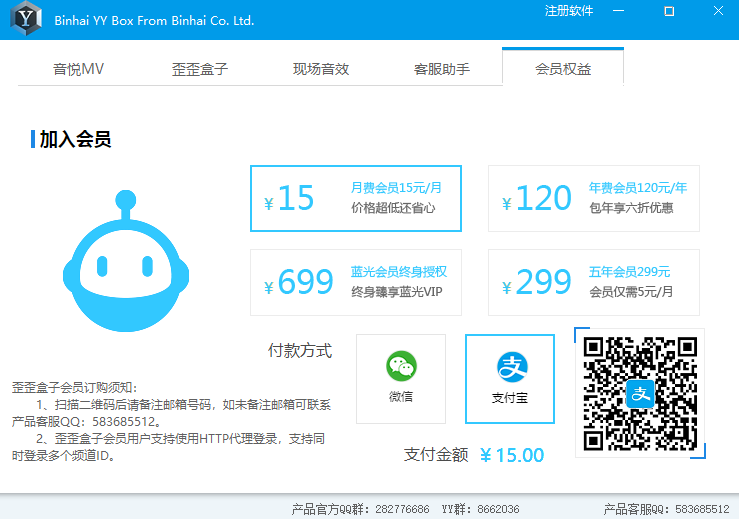Click 月费会员15元/月 plan title
The width and height of the screenshot is (739, 519).
(396, 188)
